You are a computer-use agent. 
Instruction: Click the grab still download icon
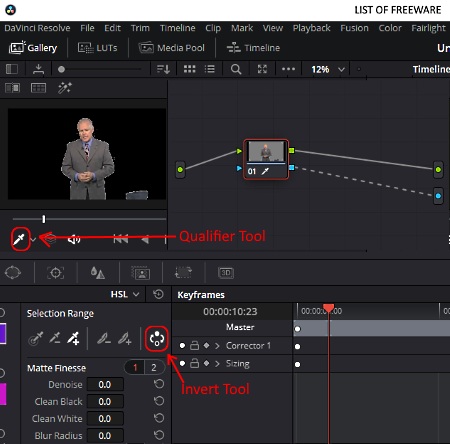(38, 69)
